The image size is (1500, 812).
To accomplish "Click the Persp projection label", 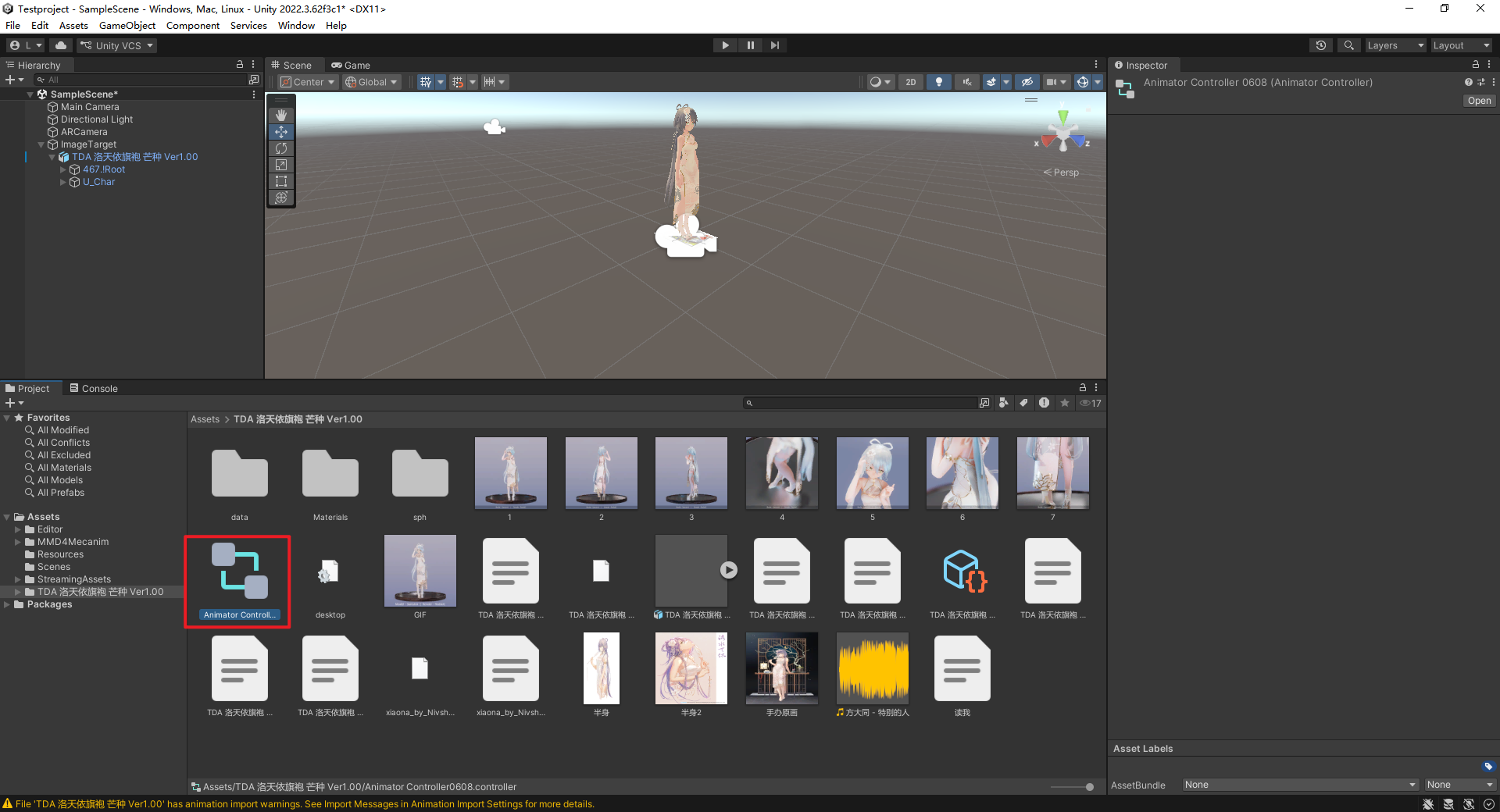I will tap(1061, 173).
